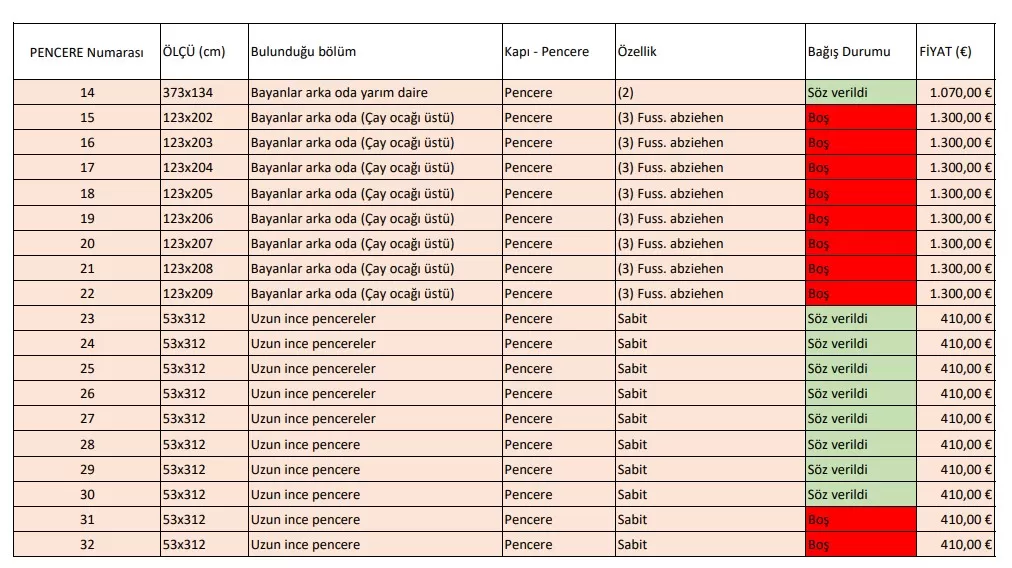Image resolution: width=1012 pixels, height=568 pixels.
Task: Click the 1.070,00 € price cell
Action: click(x=960, y=92)
